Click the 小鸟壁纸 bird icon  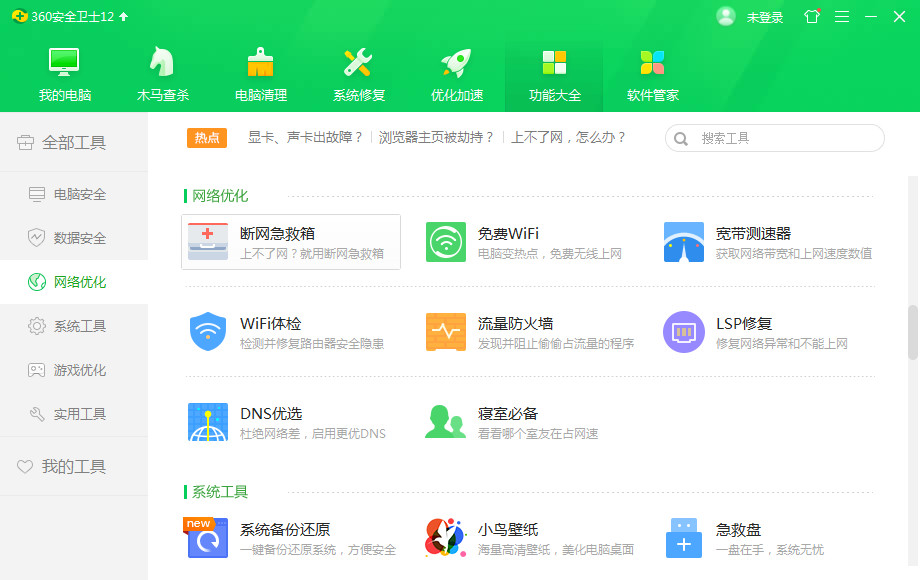[445, 537]
